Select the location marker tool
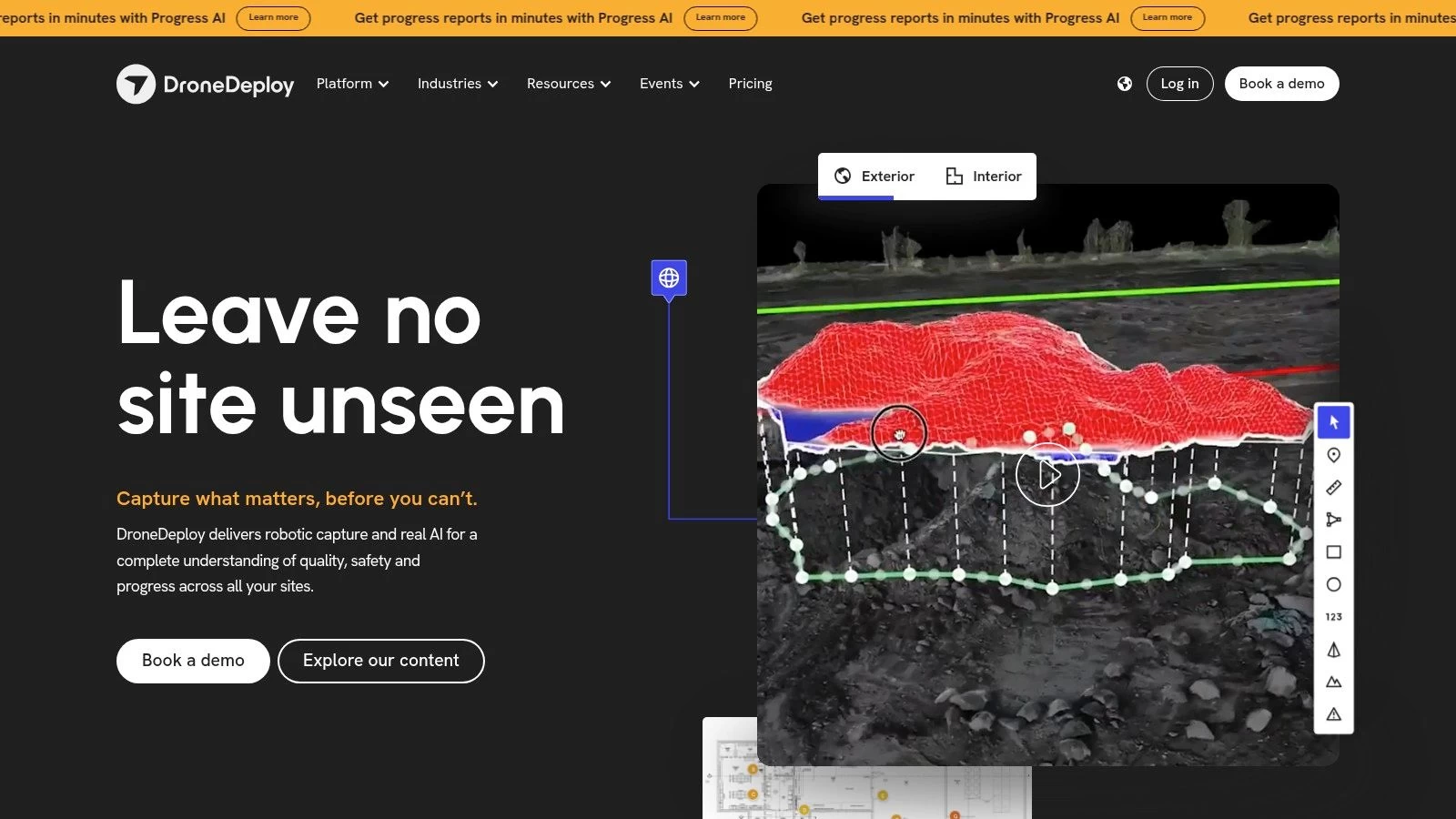Screen dimensions: 1456x819 [1333, 455]
